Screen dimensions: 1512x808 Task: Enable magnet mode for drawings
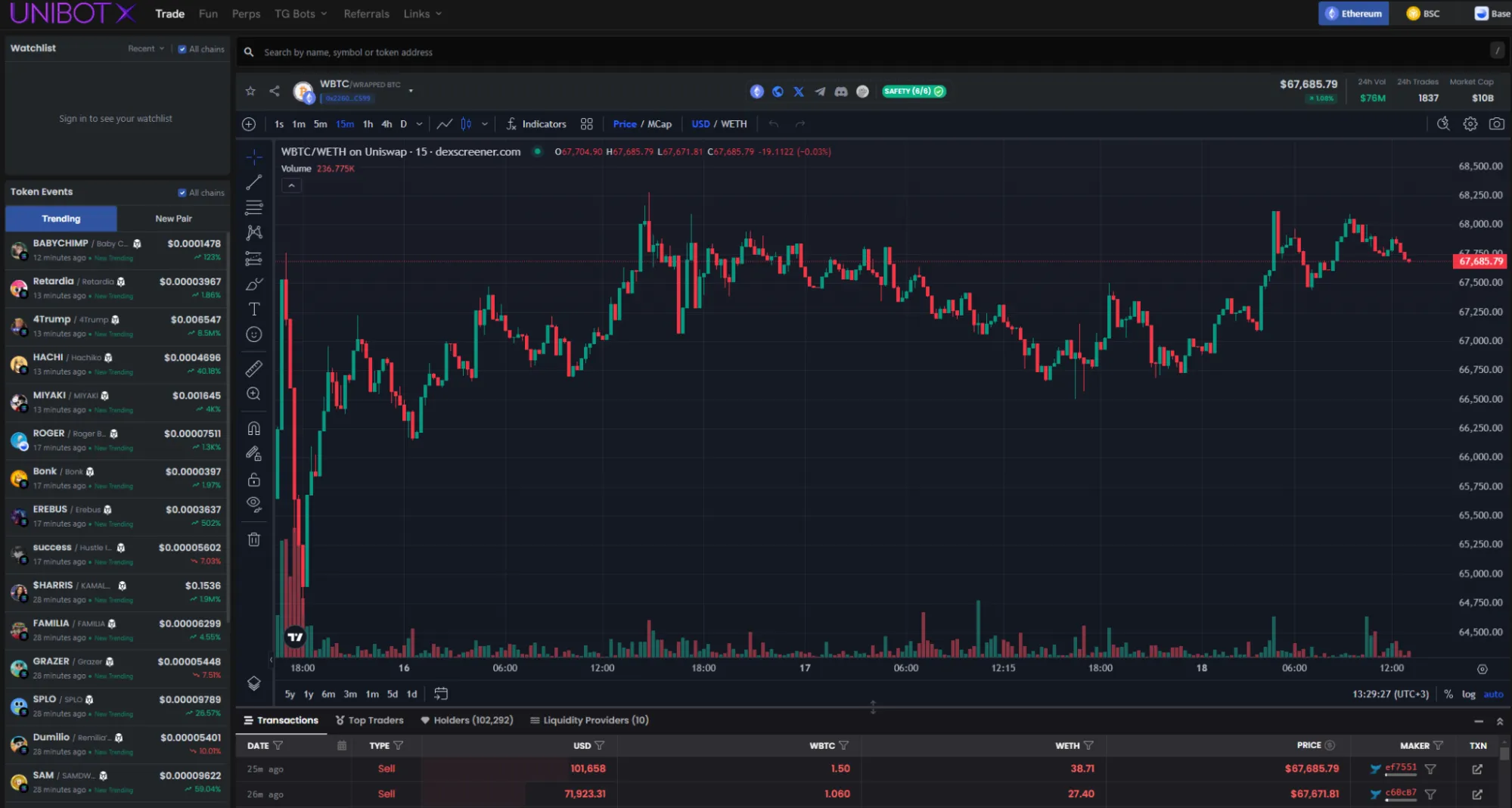253,428
